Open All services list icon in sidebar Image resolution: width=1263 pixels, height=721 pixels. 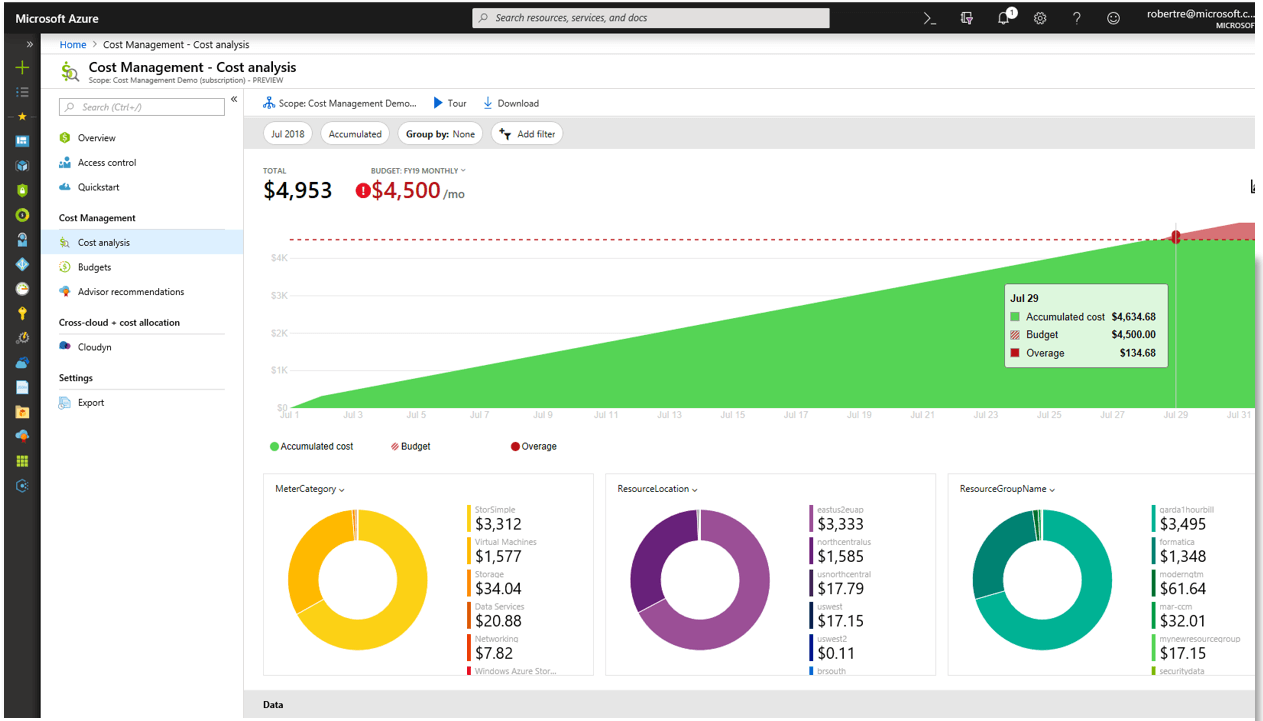(22, 92)
